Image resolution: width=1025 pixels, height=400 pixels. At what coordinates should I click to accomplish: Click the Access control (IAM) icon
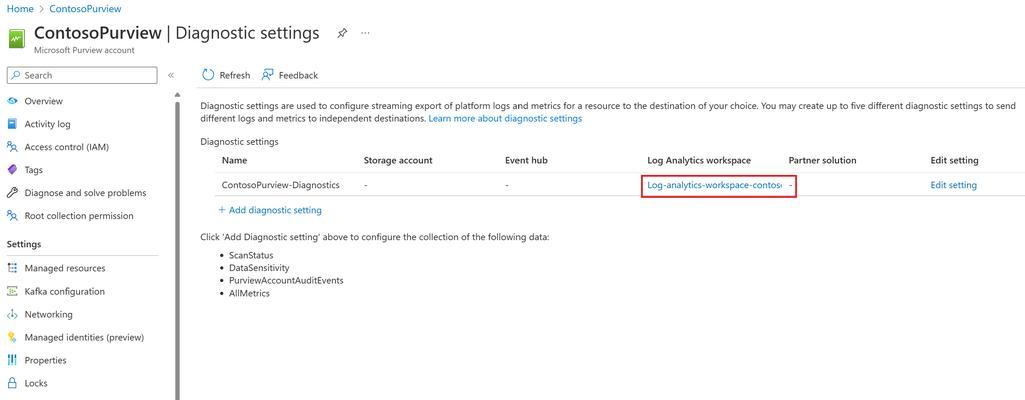coord(12,147)
